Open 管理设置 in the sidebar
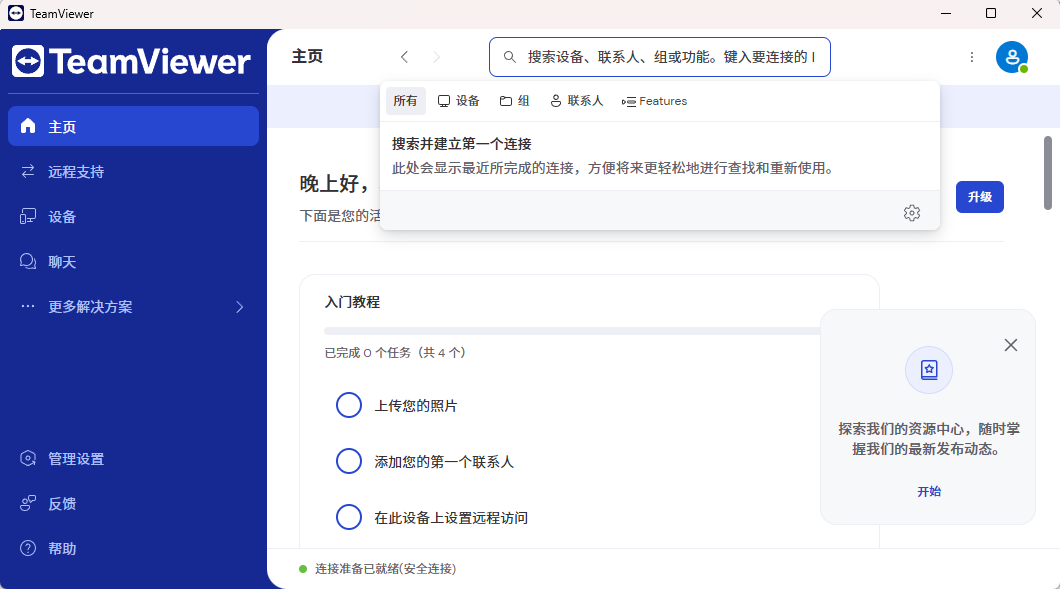 [28, 458]
